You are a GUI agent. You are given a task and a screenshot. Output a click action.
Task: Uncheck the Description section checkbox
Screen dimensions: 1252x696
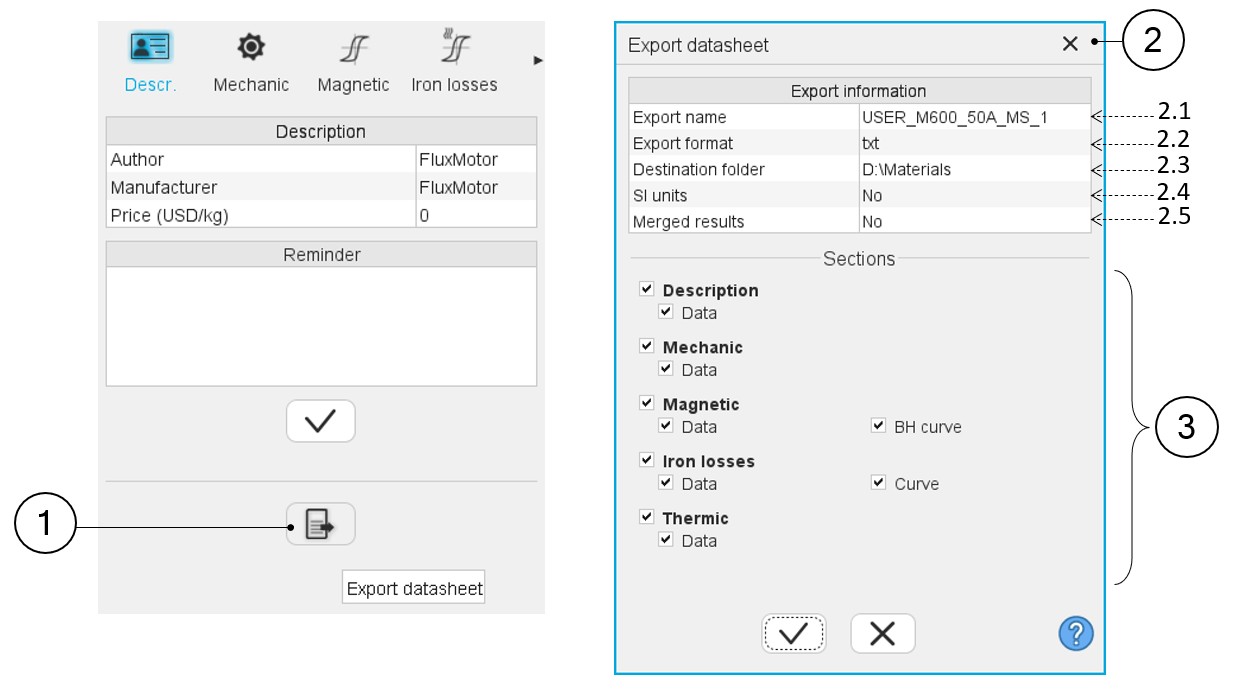tap(647, 289)
